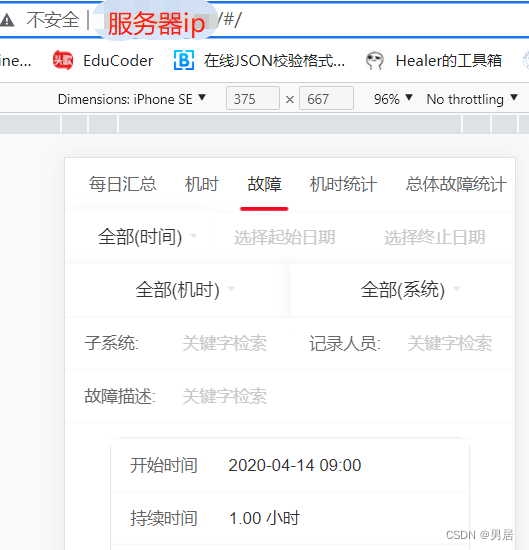Open the EduCoder bookmark icon
The image size is (529, 550).
tap(63, 60)
